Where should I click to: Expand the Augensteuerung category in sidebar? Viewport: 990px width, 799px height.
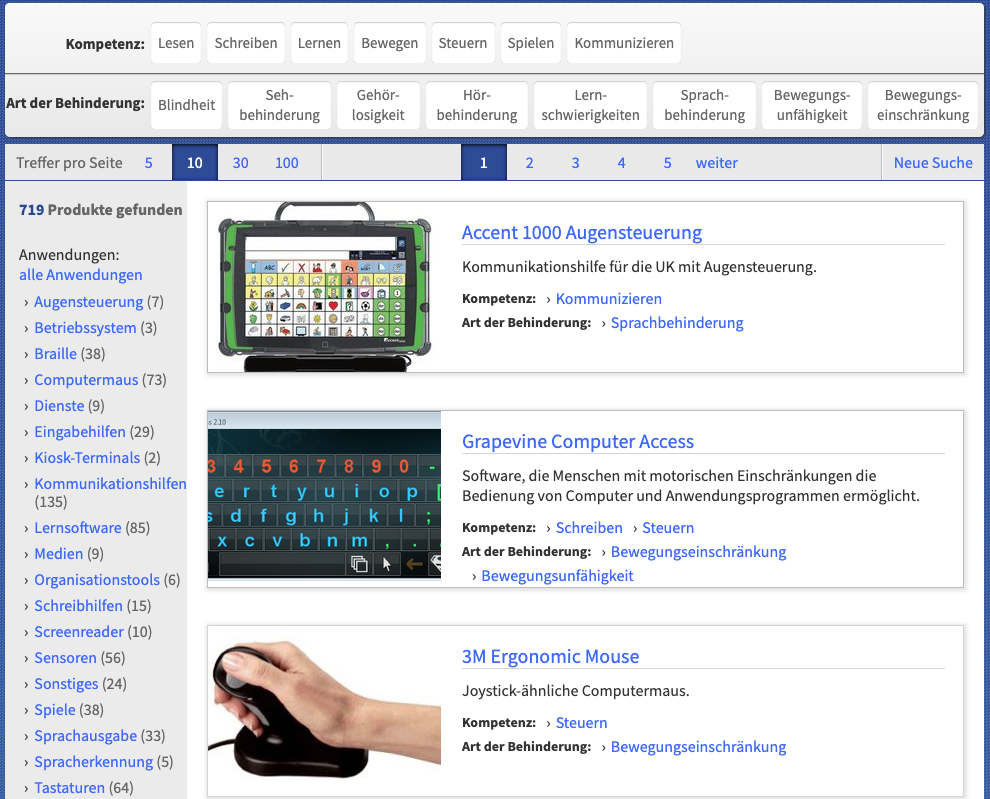coord(88,302)
